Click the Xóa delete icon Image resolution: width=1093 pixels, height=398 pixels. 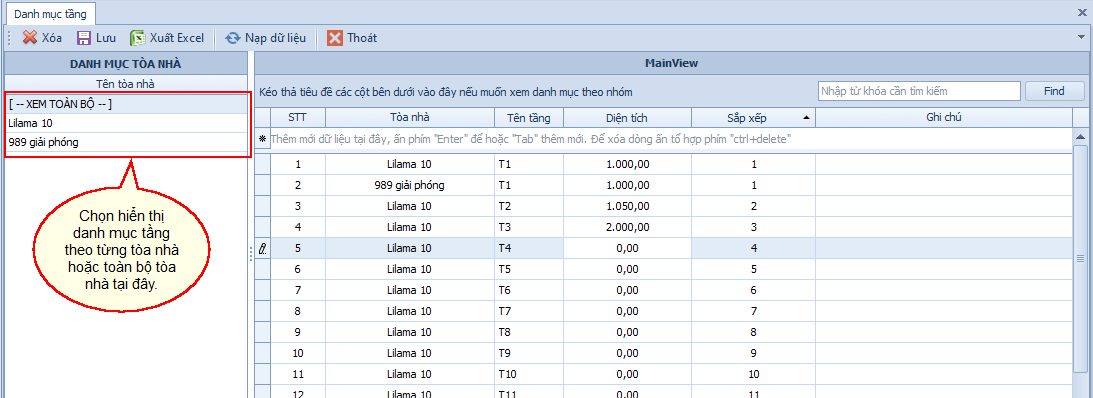30,38
